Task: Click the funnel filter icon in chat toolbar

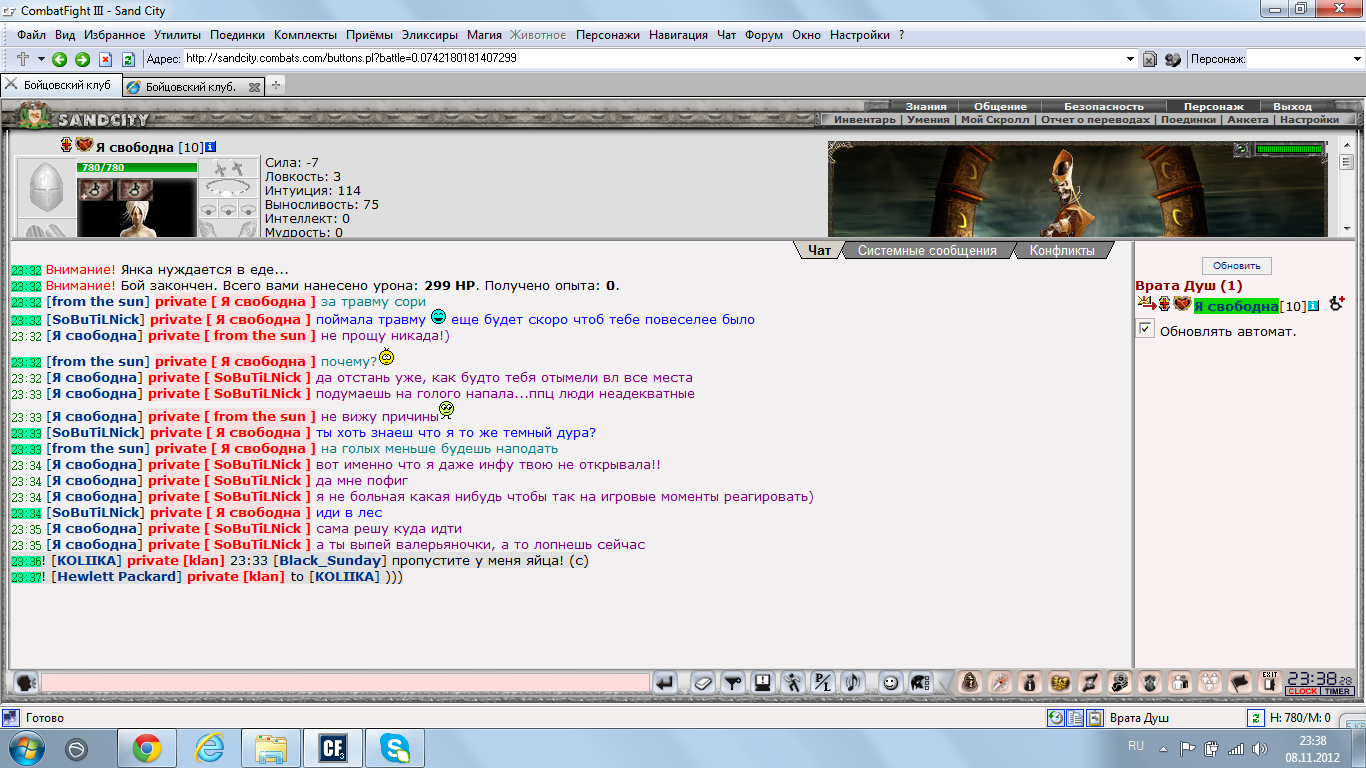Action: coord(734,683)
